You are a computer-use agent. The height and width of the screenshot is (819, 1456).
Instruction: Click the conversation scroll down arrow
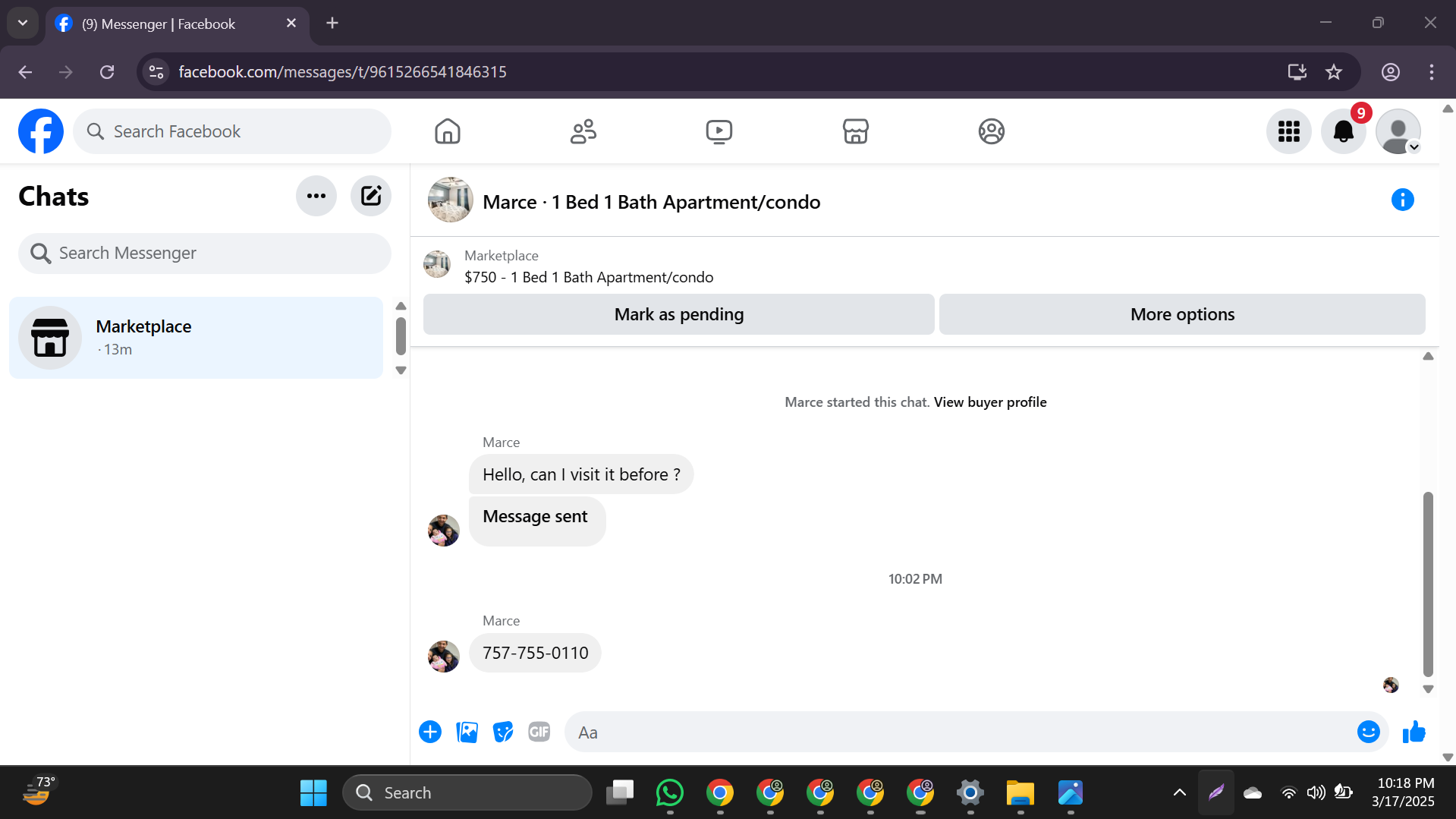click(1428, 689)
